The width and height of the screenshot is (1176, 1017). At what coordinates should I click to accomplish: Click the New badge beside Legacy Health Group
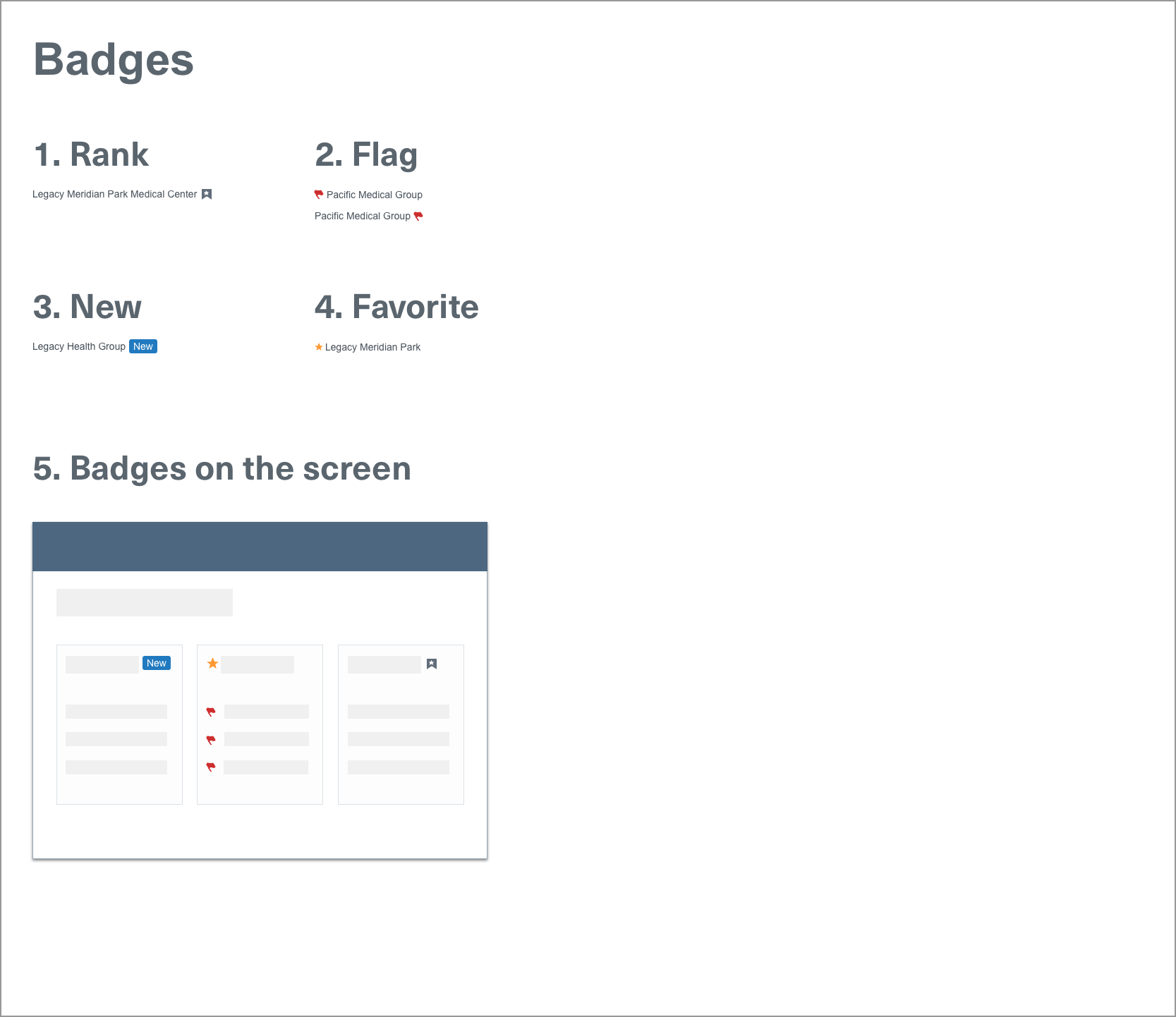(x=143, y=346)
